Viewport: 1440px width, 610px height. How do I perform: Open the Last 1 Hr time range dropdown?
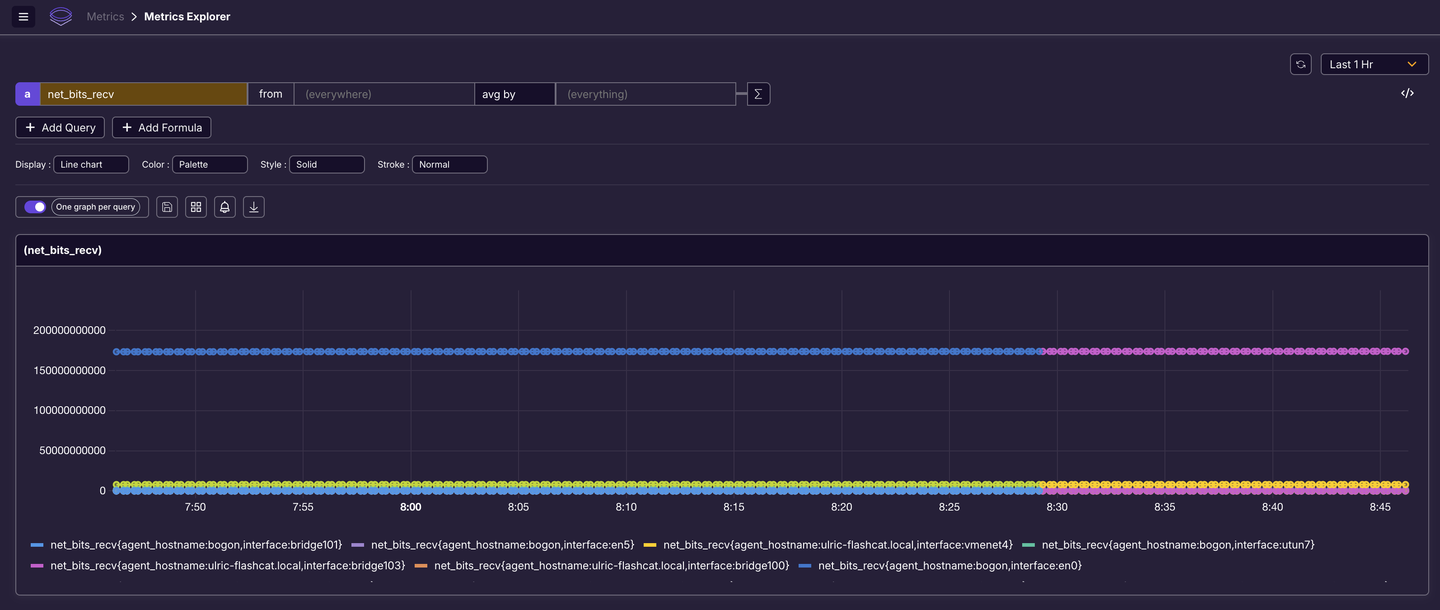[1374, 63]
